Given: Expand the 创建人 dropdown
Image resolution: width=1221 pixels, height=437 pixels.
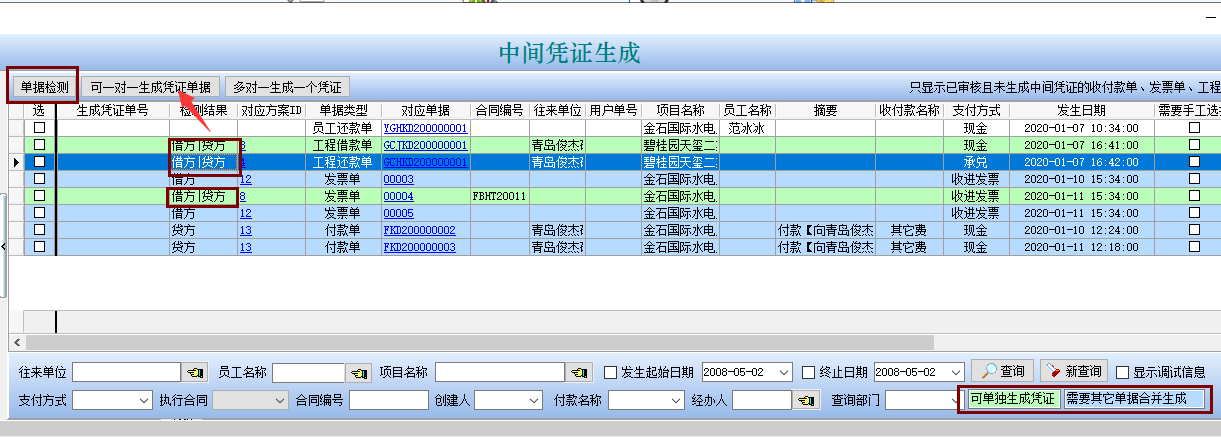Looking at the screenshot, I should tap(537, 400).
